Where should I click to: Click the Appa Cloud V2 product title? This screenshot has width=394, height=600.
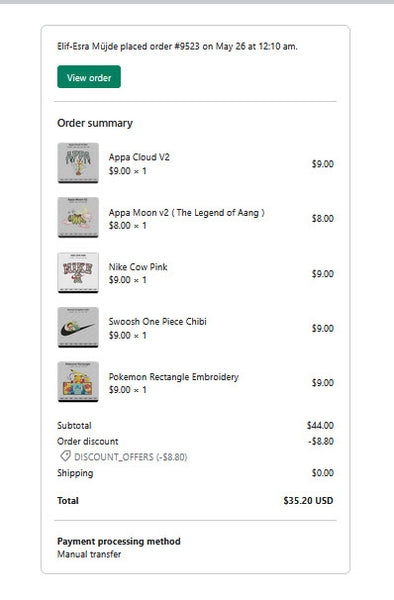pyautogui.click(x=139, y=157)
